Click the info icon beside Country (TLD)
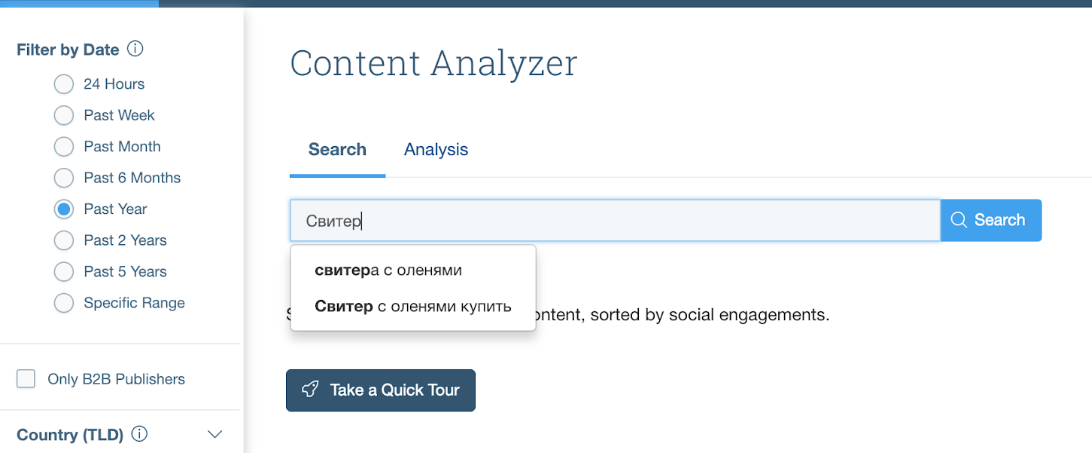1092x453 pixels. tap(140, 435)
